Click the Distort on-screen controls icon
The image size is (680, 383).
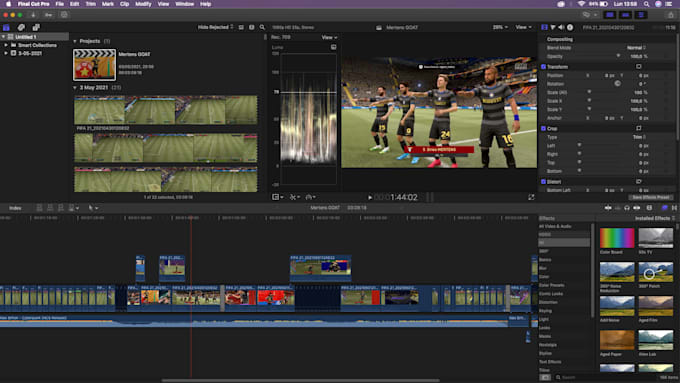click(638, 182)
